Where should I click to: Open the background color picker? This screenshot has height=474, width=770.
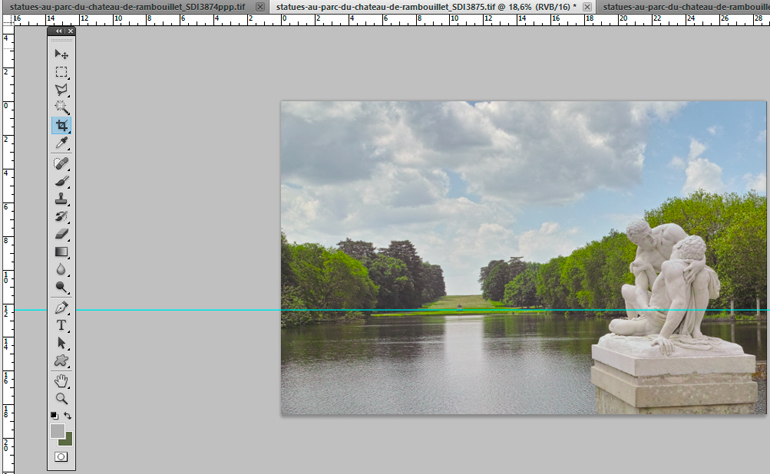pos(67,441)
